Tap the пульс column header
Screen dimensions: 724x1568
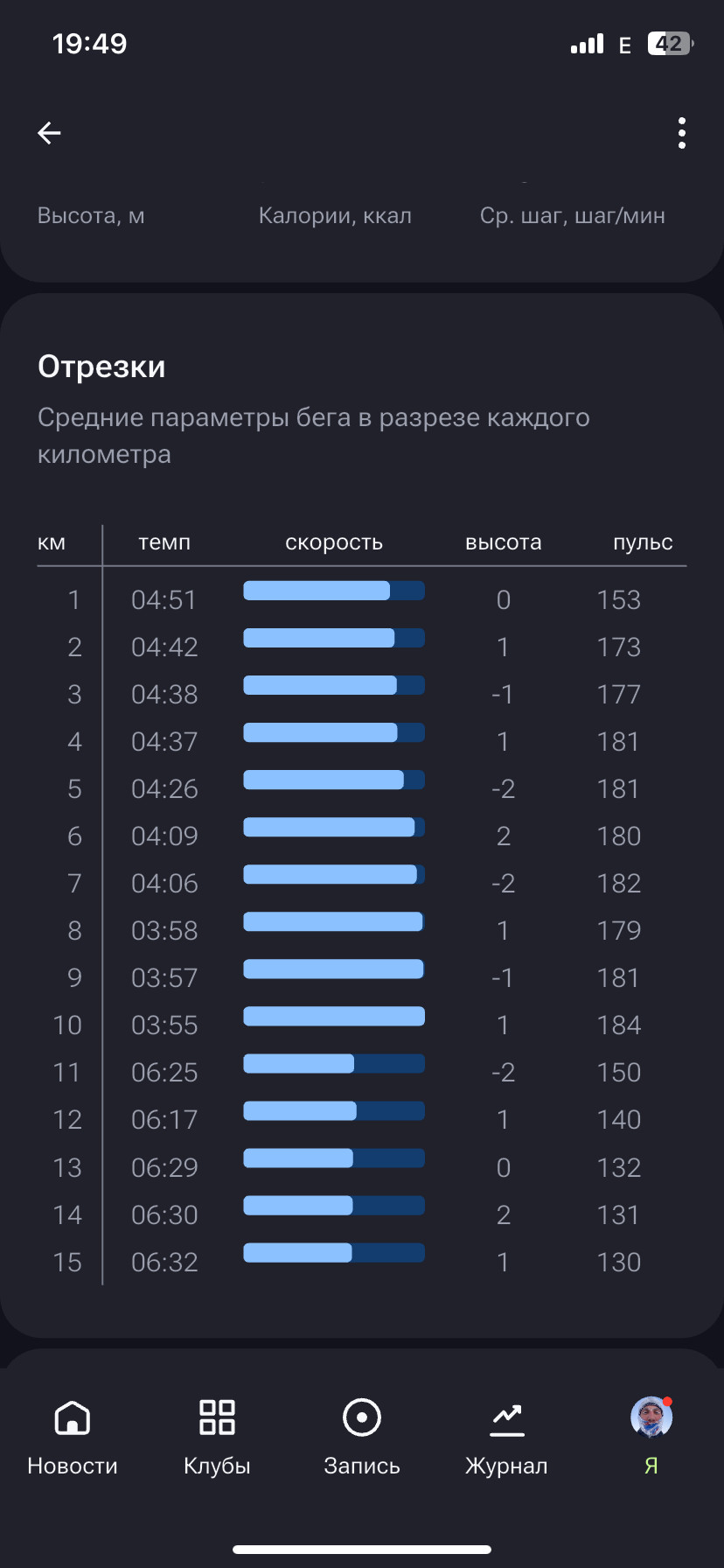point(643,542)
